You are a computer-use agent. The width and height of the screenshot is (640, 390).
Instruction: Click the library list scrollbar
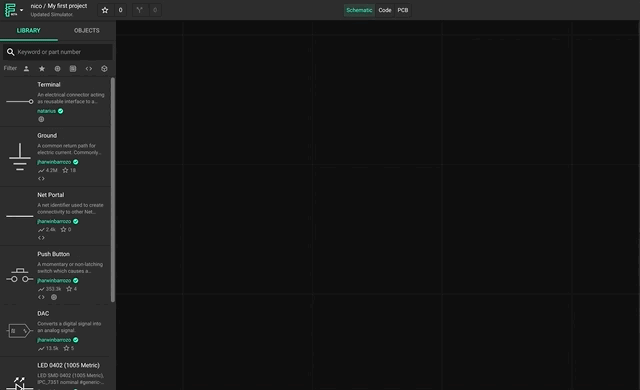(x=113, y=190)
